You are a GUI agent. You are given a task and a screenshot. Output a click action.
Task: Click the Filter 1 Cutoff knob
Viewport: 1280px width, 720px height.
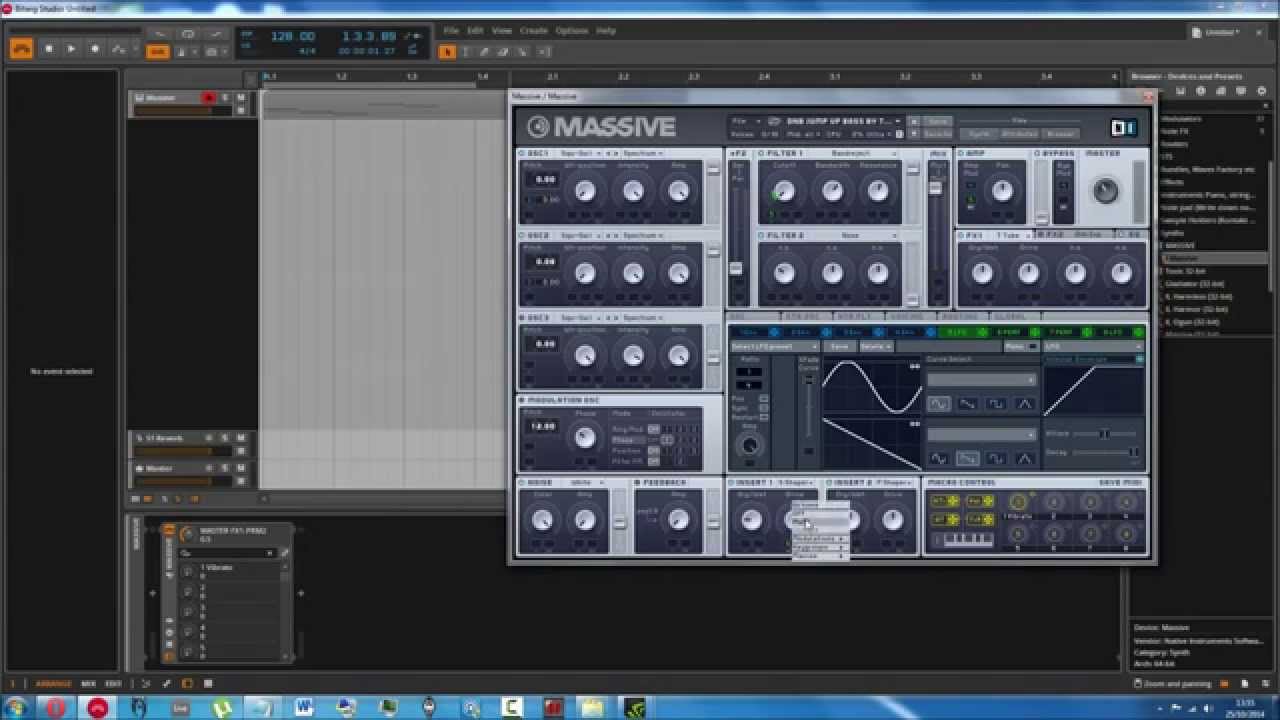pyautogui.click(x=784, y=190)
